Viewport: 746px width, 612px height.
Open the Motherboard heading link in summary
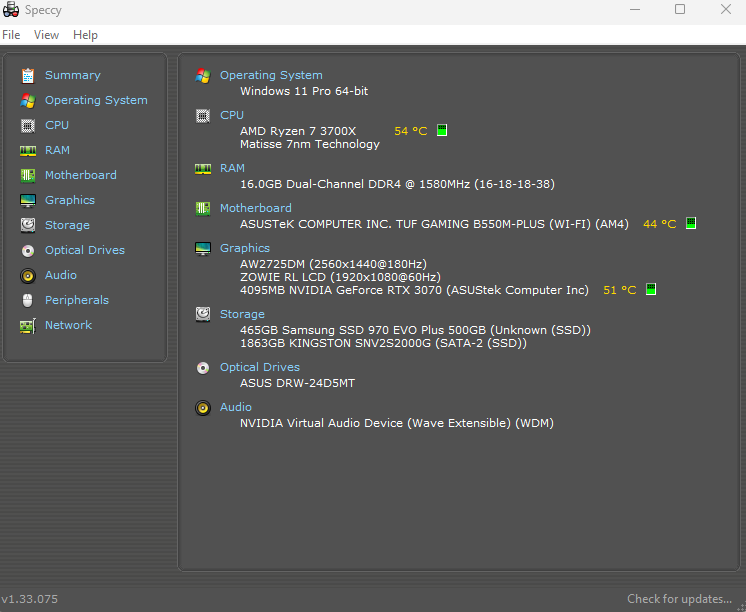[x=255, y=208]
